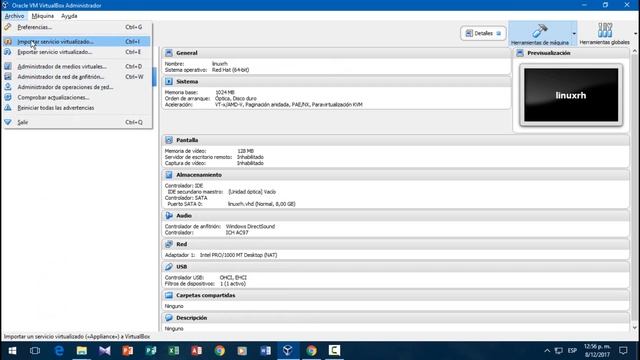Open Windows Start button
640x360 pixels.
tap(12, 351)
